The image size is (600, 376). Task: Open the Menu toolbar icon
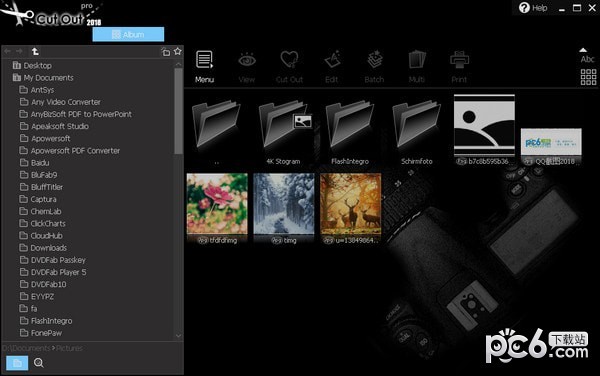[x=204, y=66]
